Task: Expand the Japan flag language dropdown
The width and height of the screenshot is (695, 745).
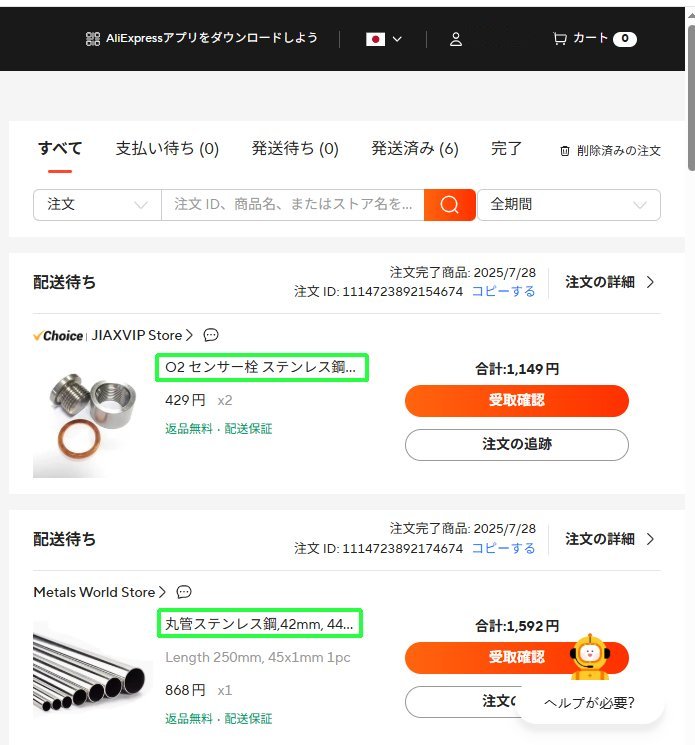Action: 384,39
